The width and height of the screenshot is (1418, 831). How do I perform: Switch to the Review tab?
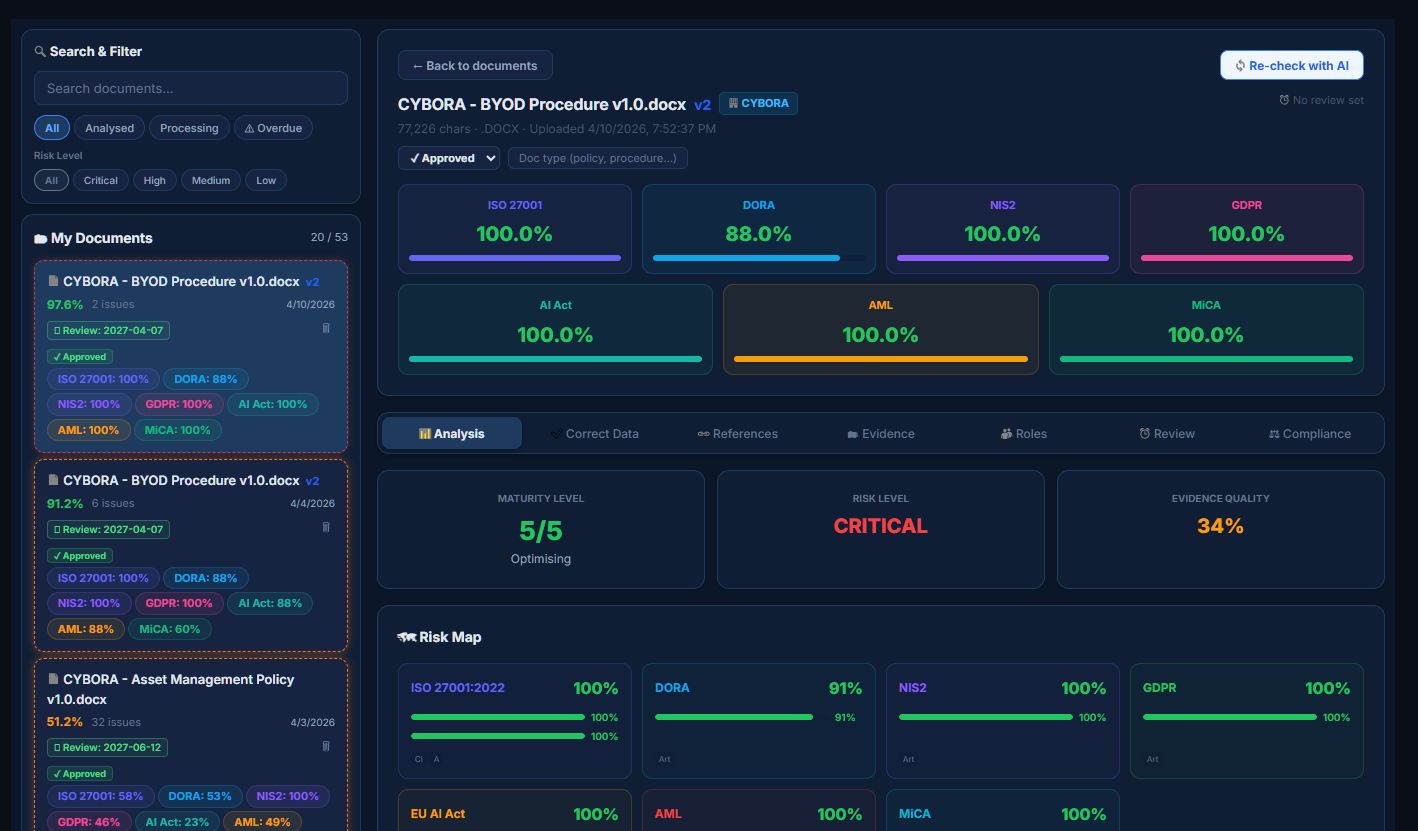click(1166, 434)
